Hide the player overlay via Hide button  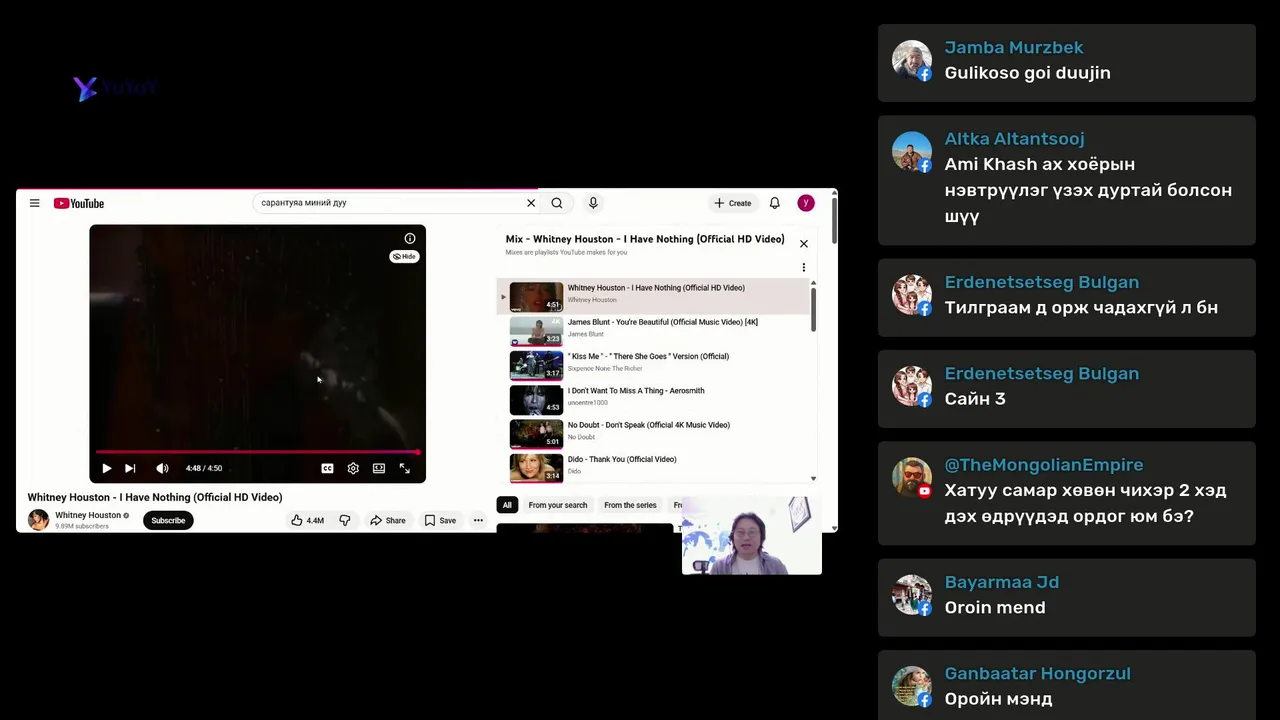tap(404, 257)
